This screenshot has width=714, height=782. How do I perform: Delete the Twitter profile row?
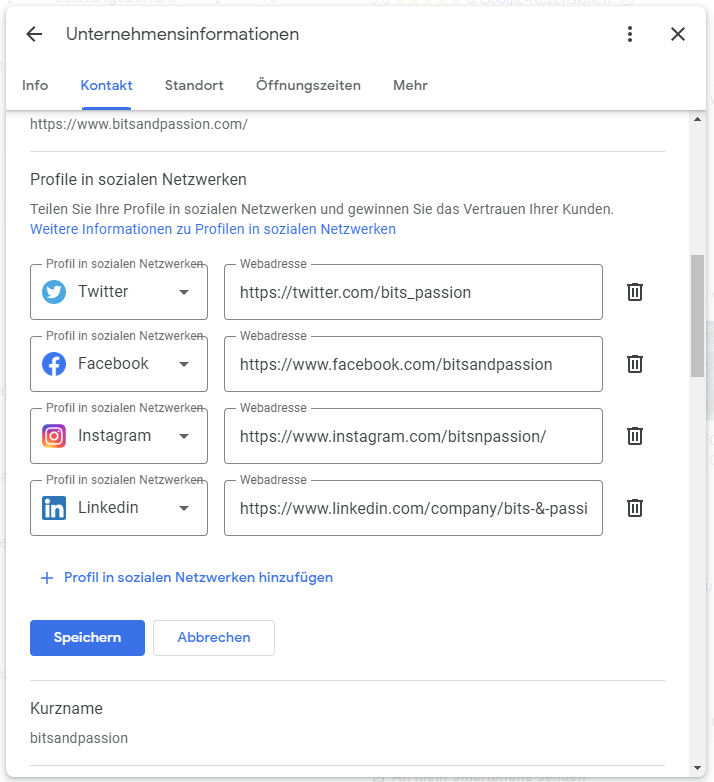[634, 292]
